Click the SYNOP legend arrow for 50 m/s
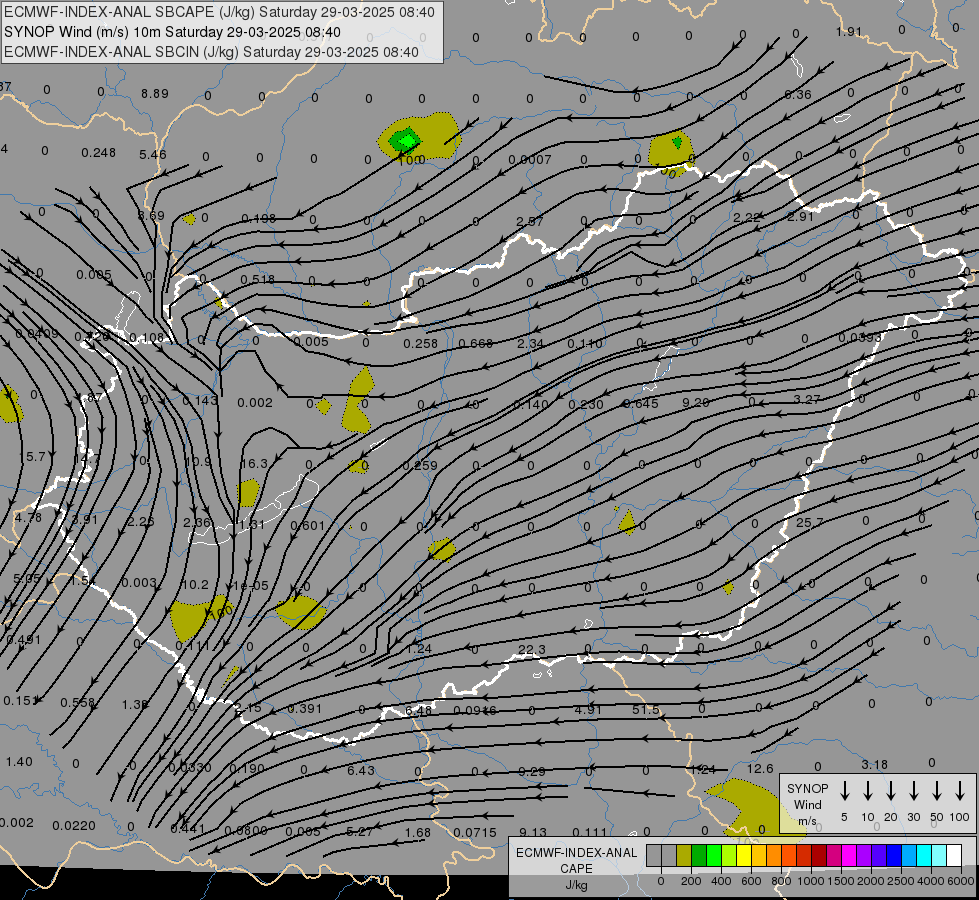The width and height of the screenshot is (979, 900). (937, 791)
